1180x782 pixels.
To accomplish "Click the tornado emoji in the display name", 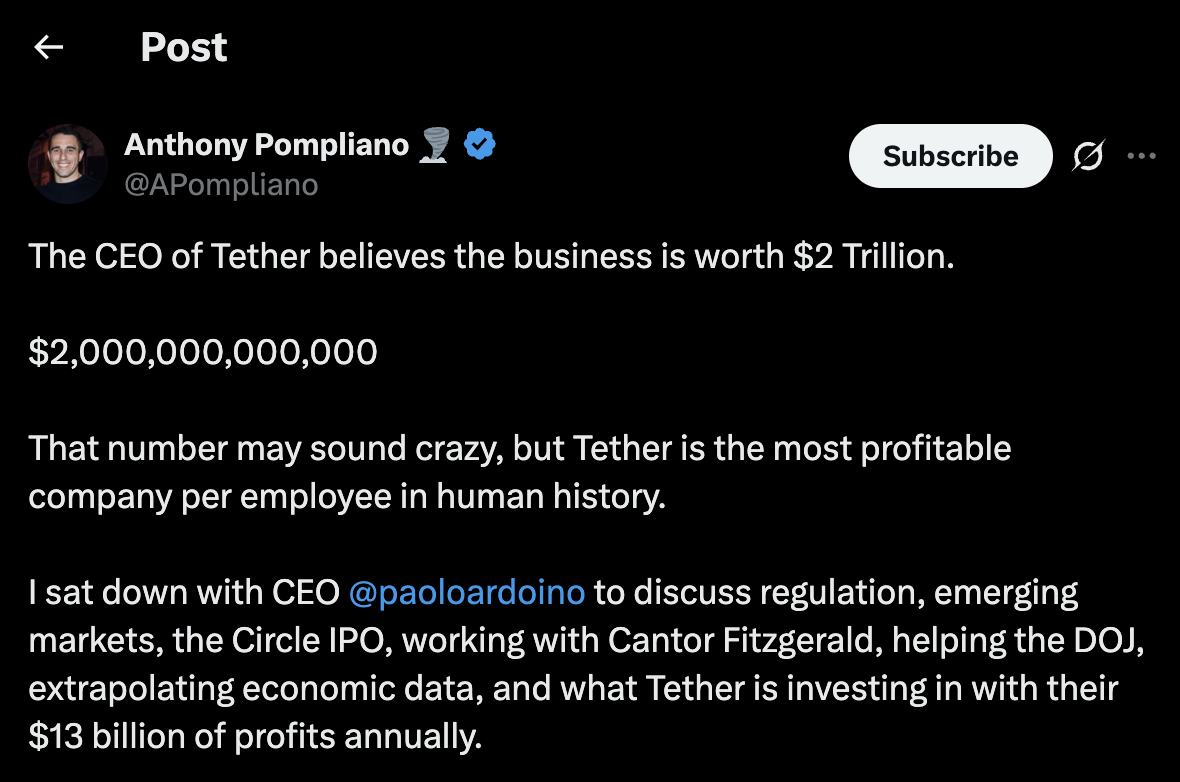I will (x=433, y=145).
